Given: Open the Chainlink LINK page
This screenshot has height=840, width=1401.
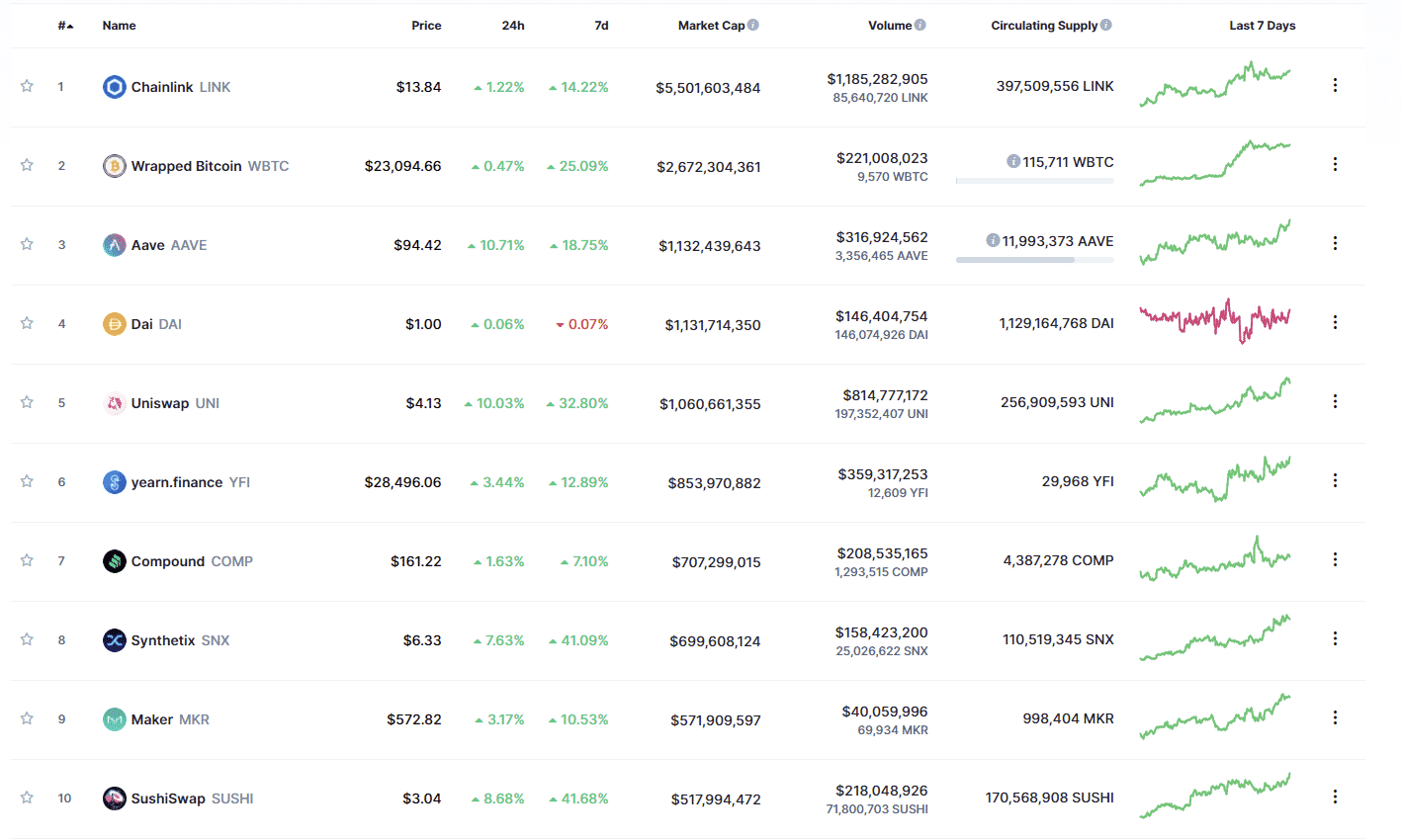Looking at the screenshot, I should tap(181, 87).
